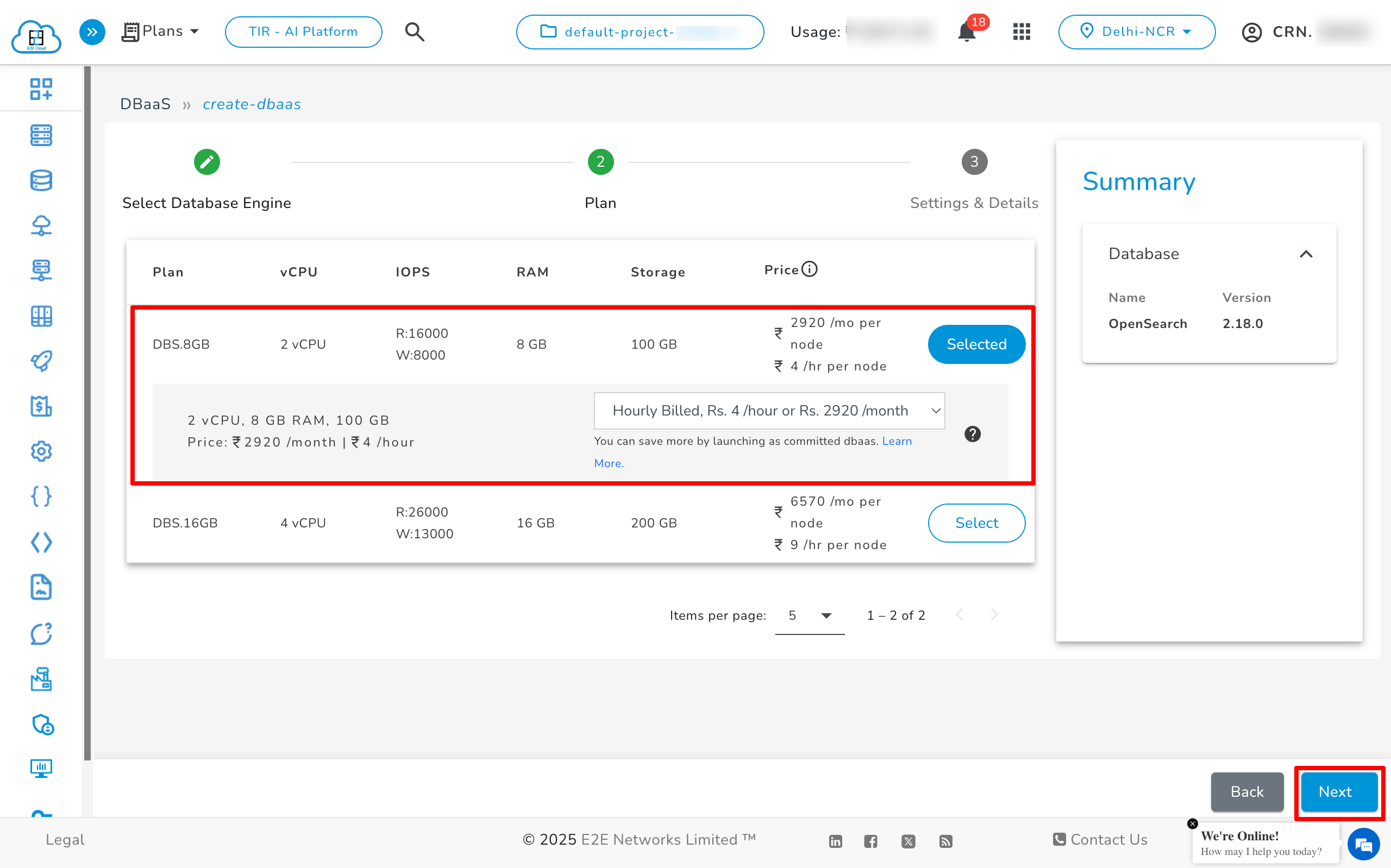The width and height of the screenshot is (1391, 868).
Task: Expand the Plans menu in the header
Action: tap(161, 31)
